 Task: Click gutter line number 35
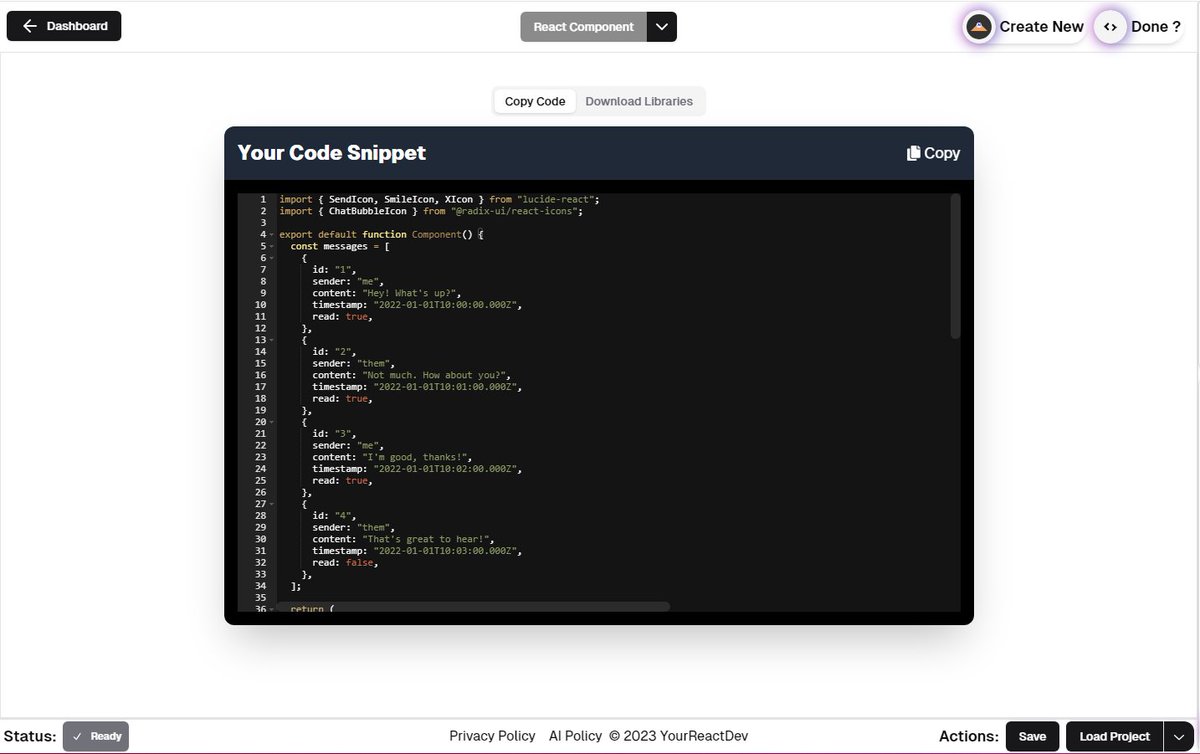tap(260, 598)
